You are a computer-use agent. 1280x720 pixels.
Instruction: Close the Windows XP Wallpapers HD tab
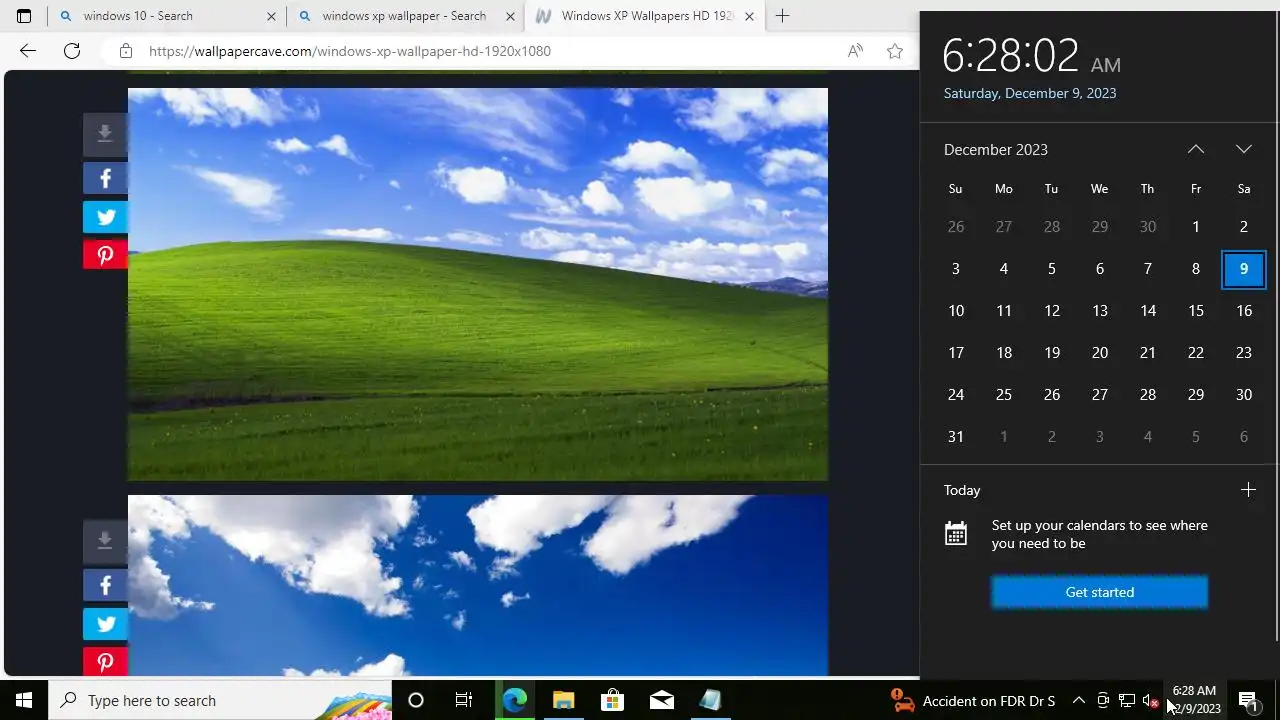(x=749, y=16)
